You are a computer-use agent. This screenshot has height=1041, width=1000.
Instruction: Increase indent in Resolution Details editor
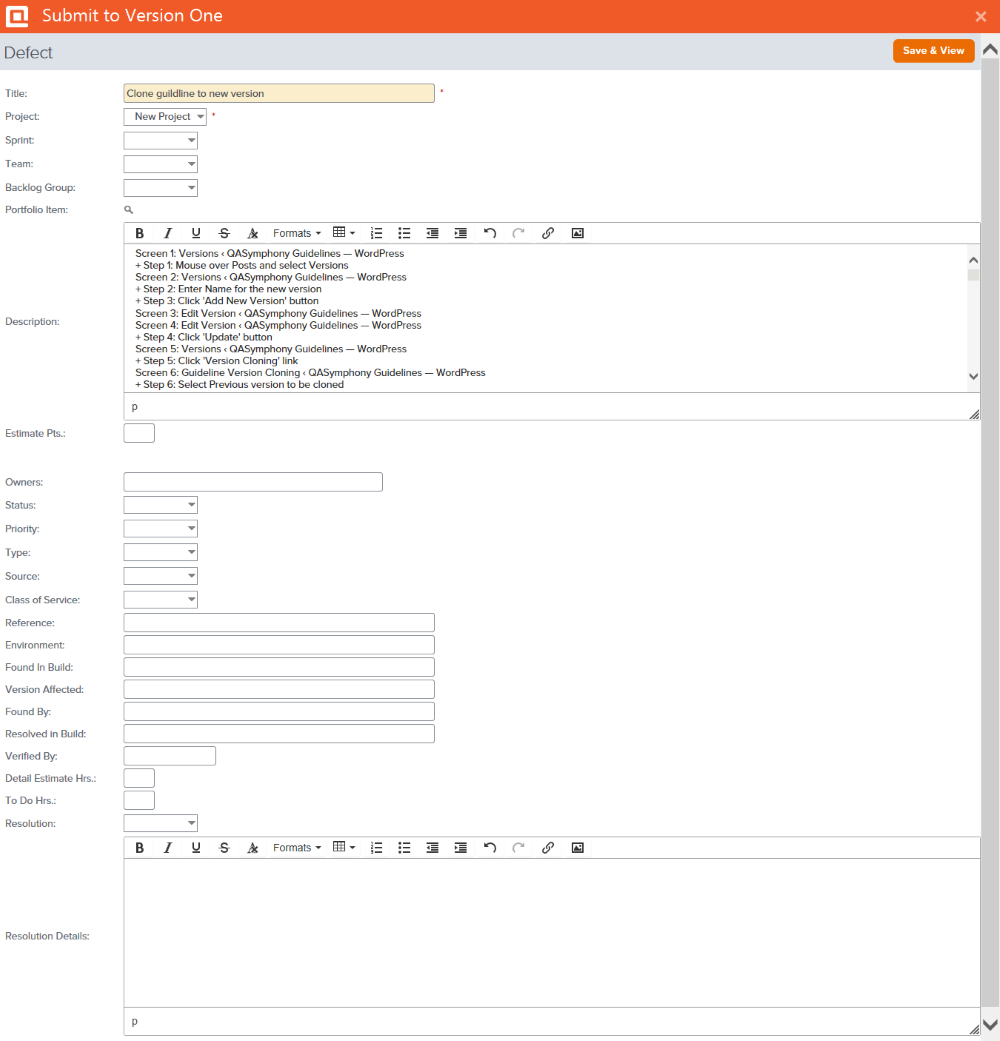point(460,848)
